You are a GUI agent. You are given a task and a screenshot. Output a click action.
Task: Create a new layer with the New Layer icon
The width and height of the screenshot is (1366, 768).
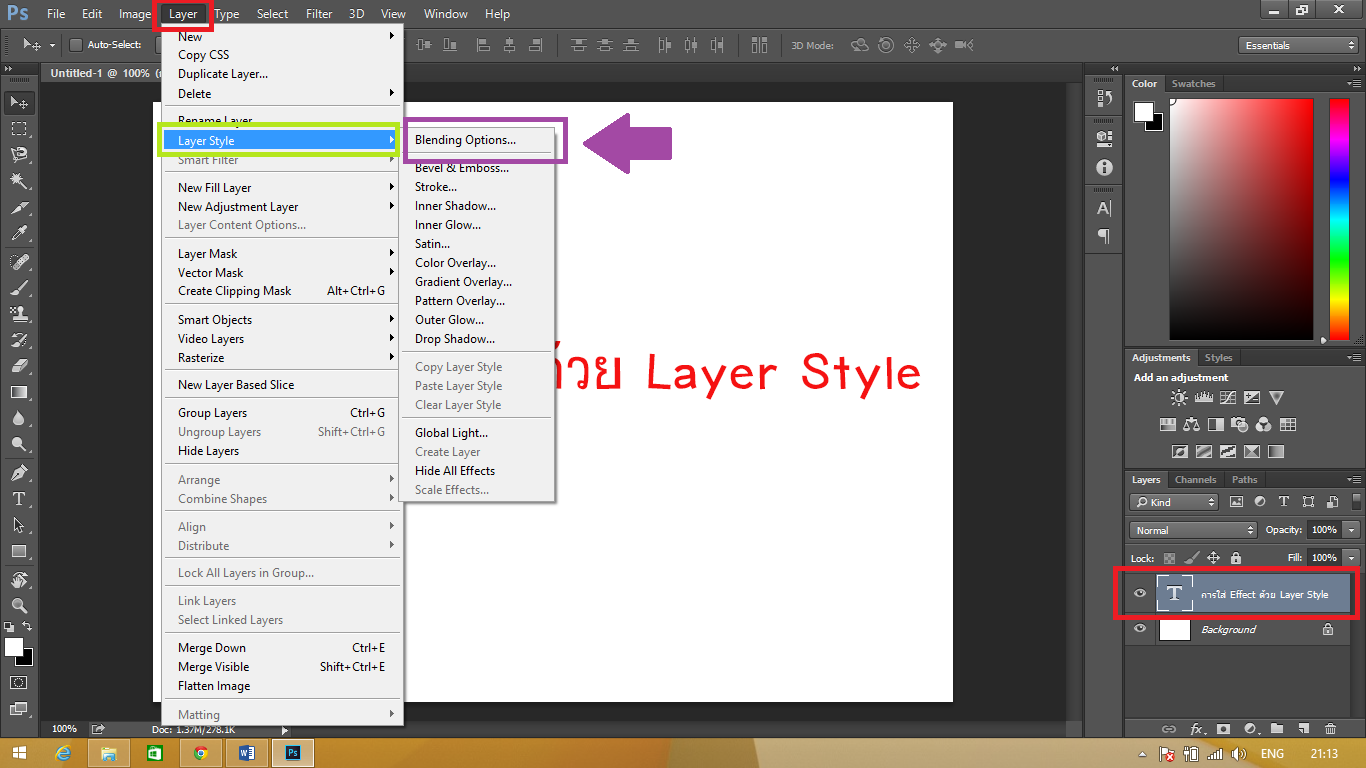(1306, 729)
